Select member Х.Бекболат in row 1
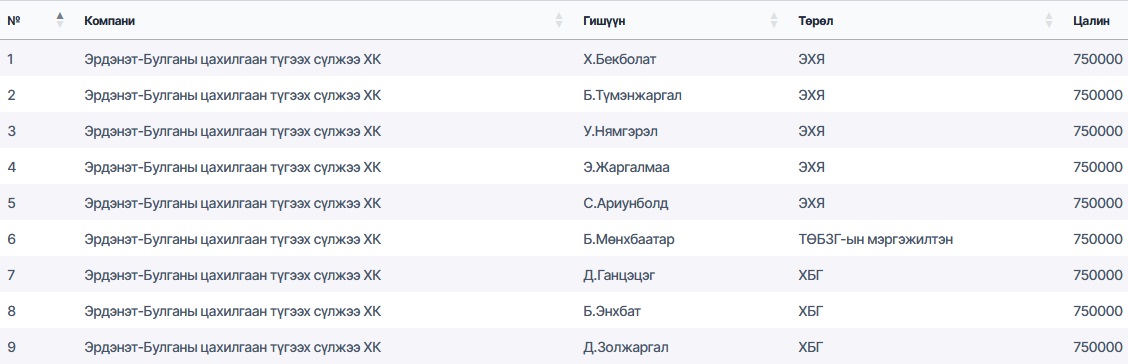 [619, 59]
